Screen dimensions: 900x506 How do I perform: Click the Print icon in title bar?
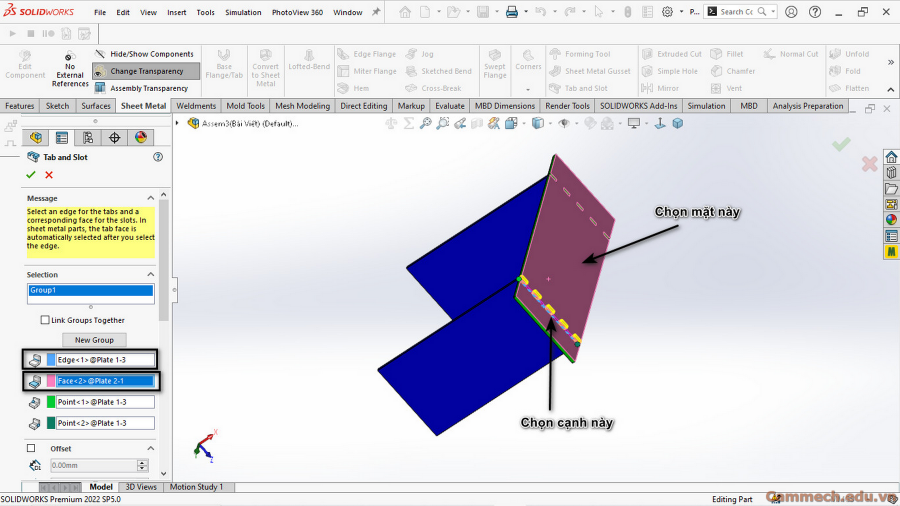[x=511, y=12]
